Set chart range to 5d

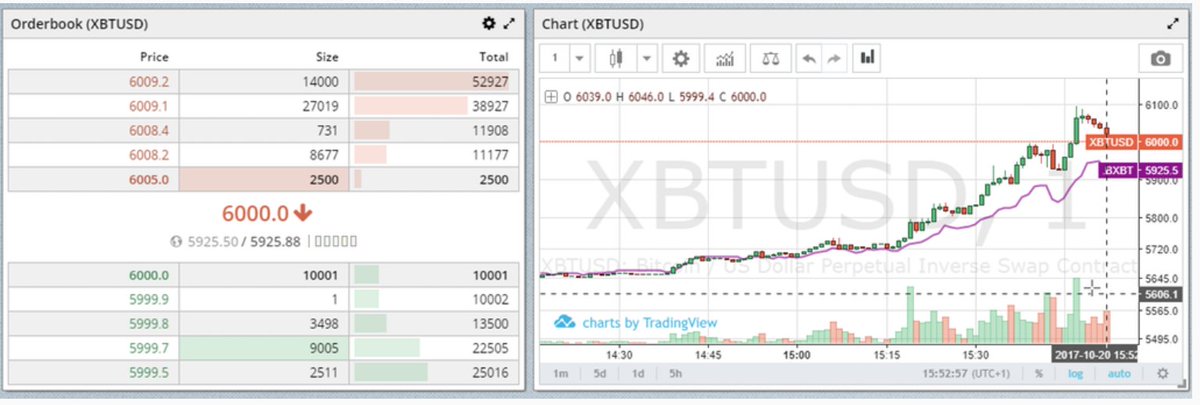point(599,374)
